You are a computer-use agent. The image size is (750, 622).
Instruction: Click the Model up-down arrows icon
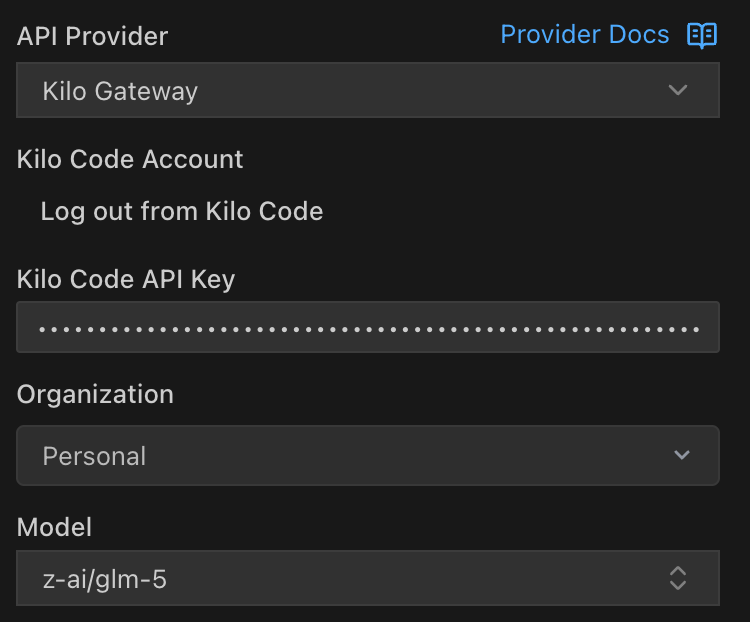coord(678,578)
